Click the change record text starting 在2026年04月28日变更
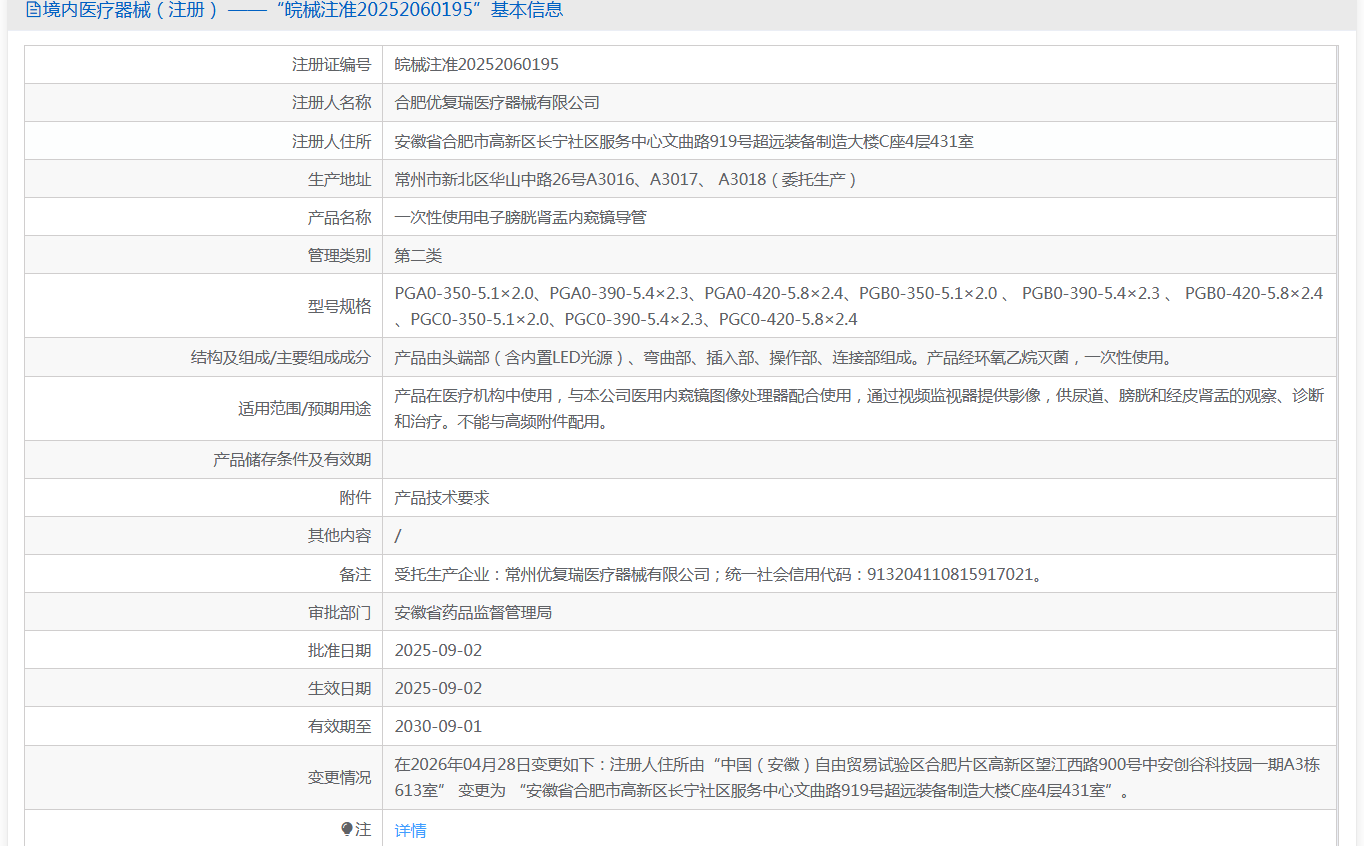 pyautogui.click(x=857, y=777)
